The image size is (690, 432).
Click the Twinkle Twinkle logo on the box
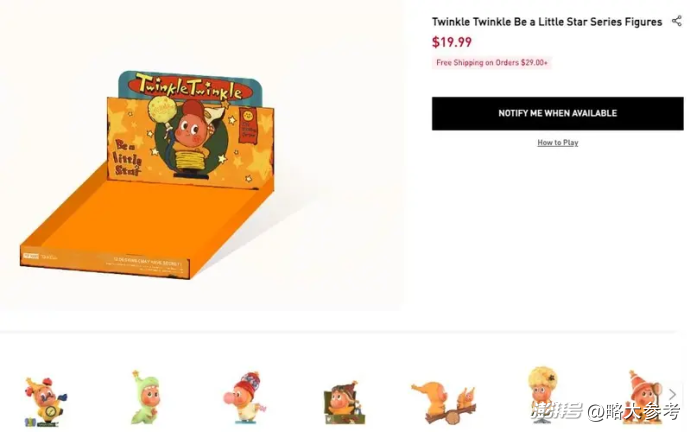[189, 87]
